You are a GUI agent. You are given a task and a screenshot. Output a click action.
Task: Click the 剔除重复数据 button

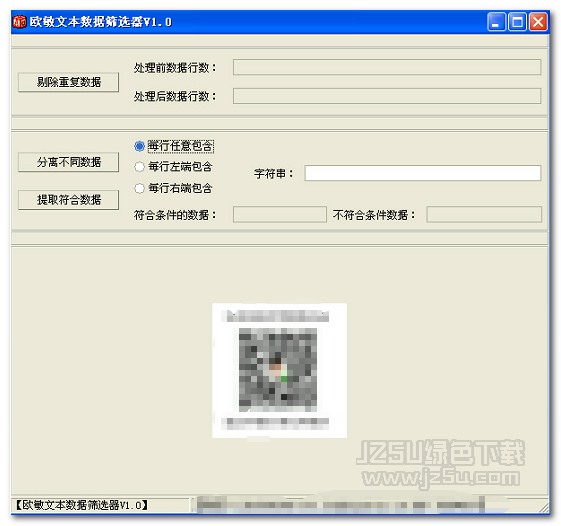pyautogui.click(x=68, y=82)
